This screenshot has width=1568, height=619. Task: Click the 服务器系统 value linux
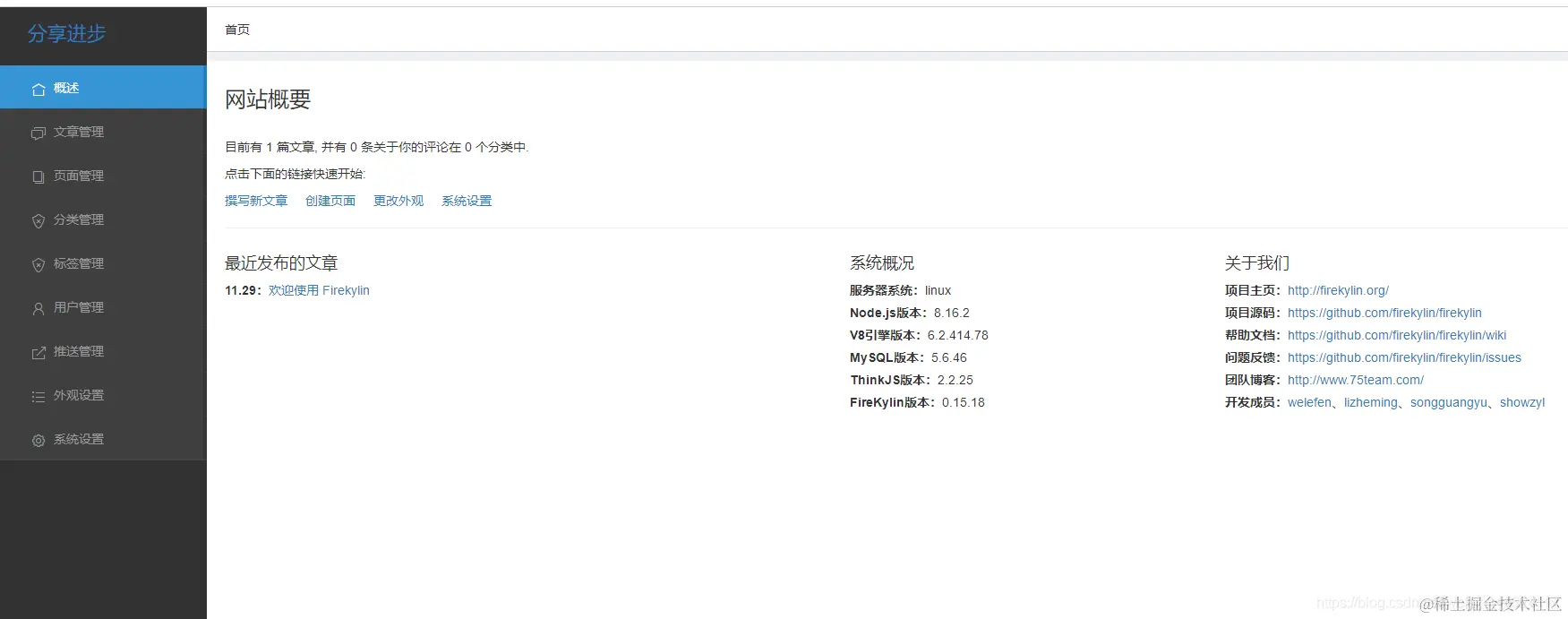(x=938, y=290)
